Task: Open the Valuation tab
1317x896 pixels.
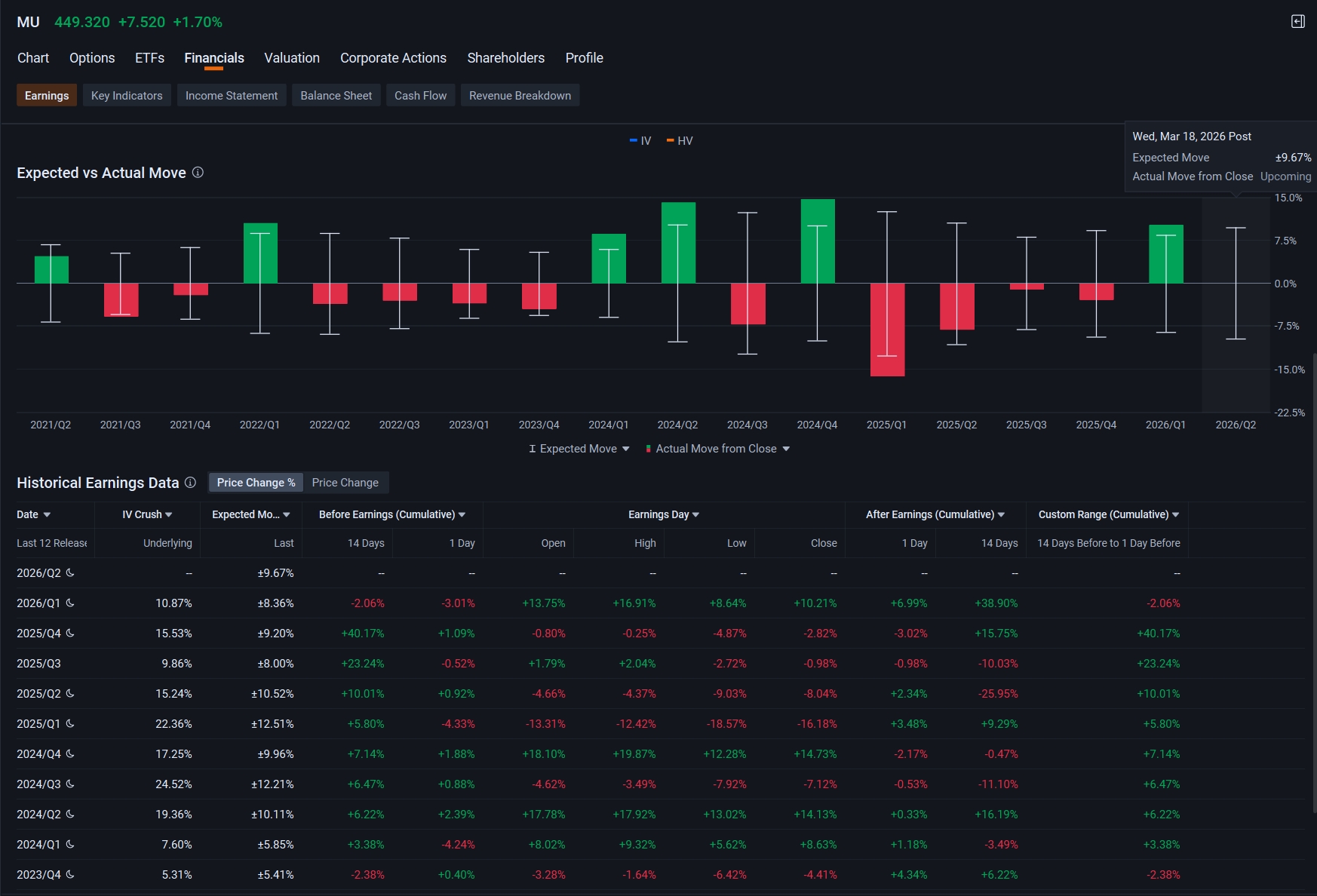Action: coord(292,58)
